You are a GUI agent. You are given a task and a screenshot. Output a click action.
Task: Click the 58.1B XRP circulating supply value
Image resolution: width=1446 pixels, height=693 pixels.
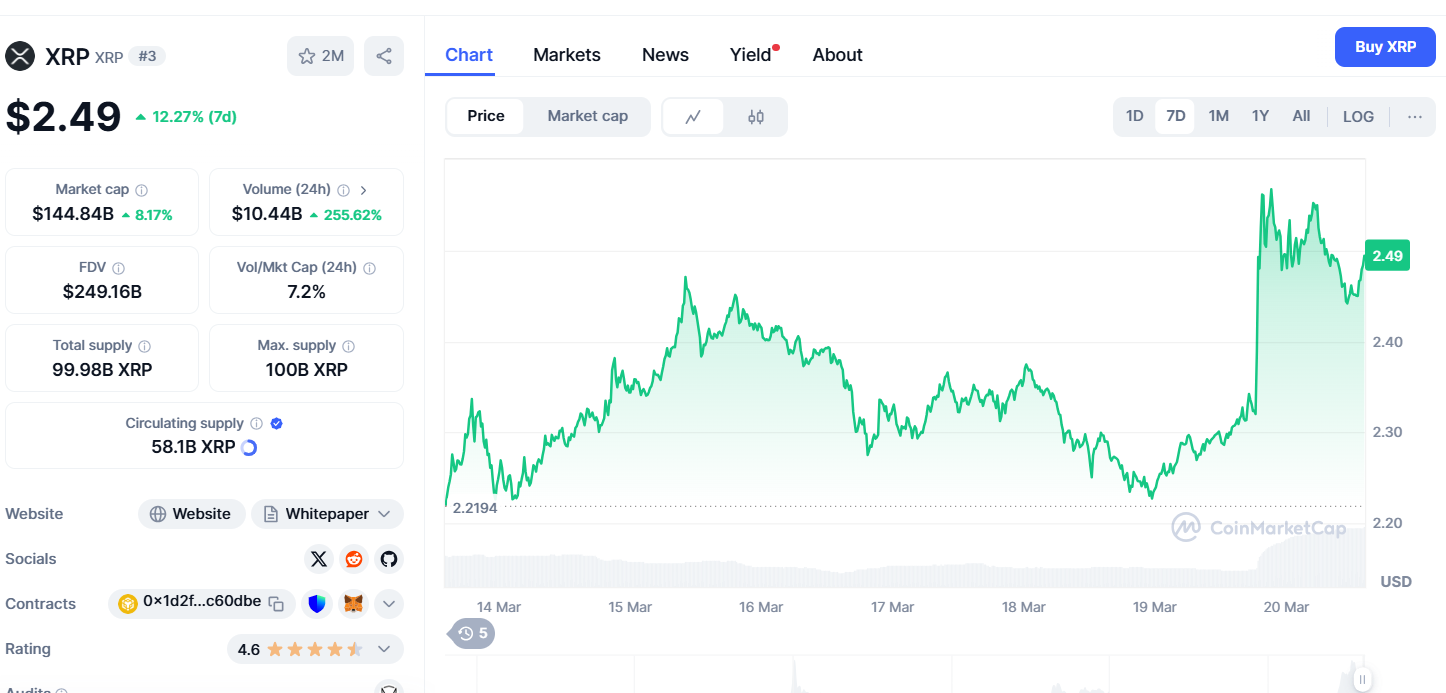pyautogui.click(x=194, y=447)
